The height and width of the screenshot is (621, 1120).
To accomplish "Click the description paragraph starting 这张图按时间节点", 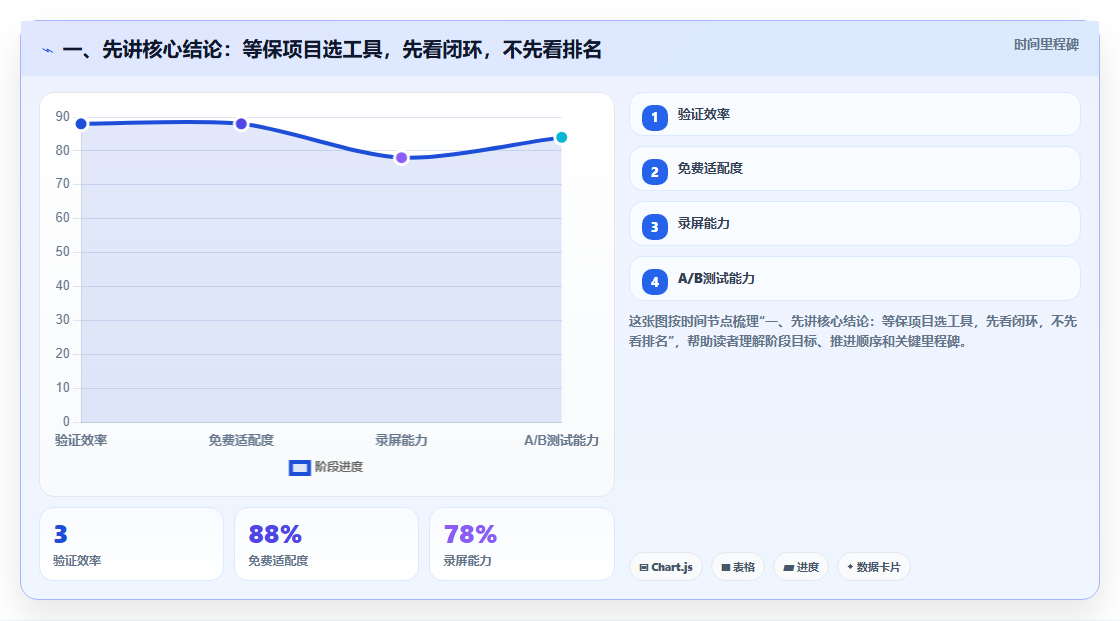I will 853,331.
